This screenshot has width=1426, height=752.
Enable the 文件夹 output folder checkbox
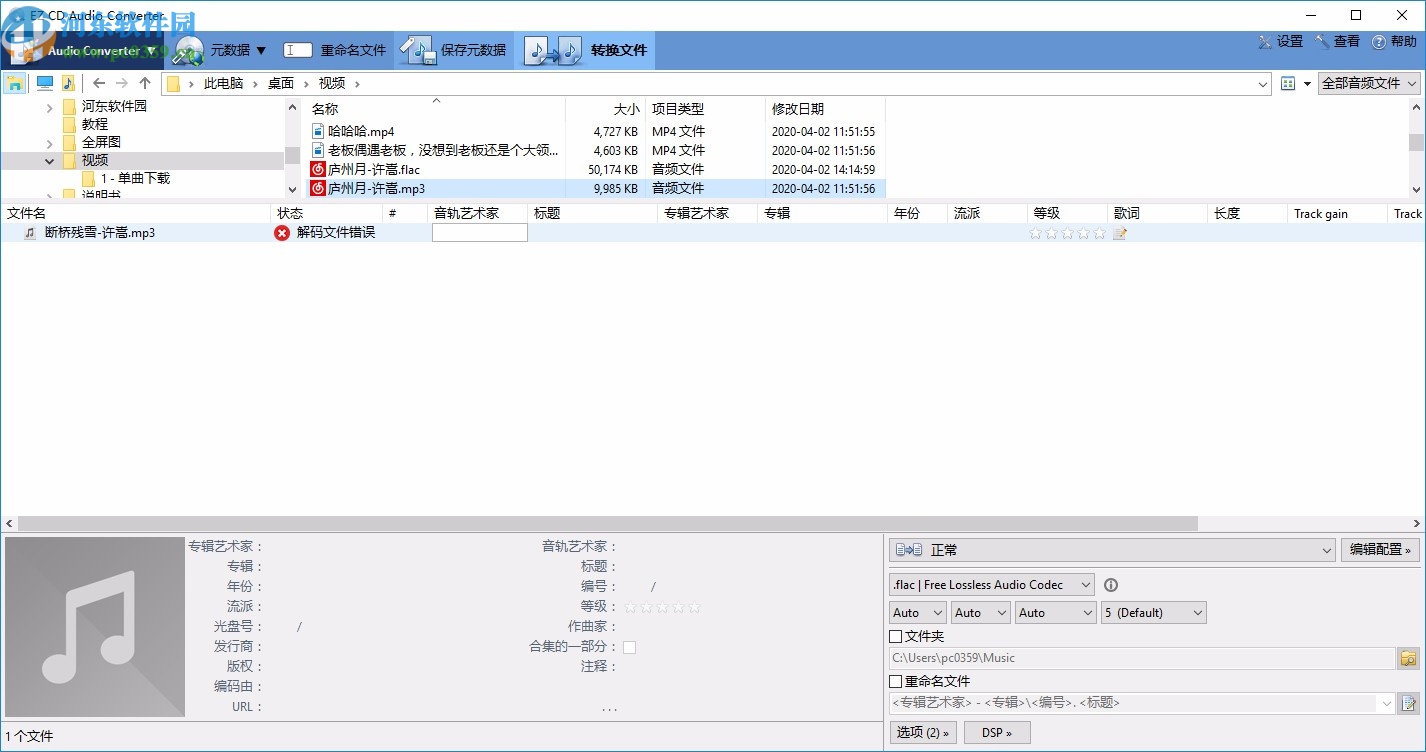coord(897,636)
